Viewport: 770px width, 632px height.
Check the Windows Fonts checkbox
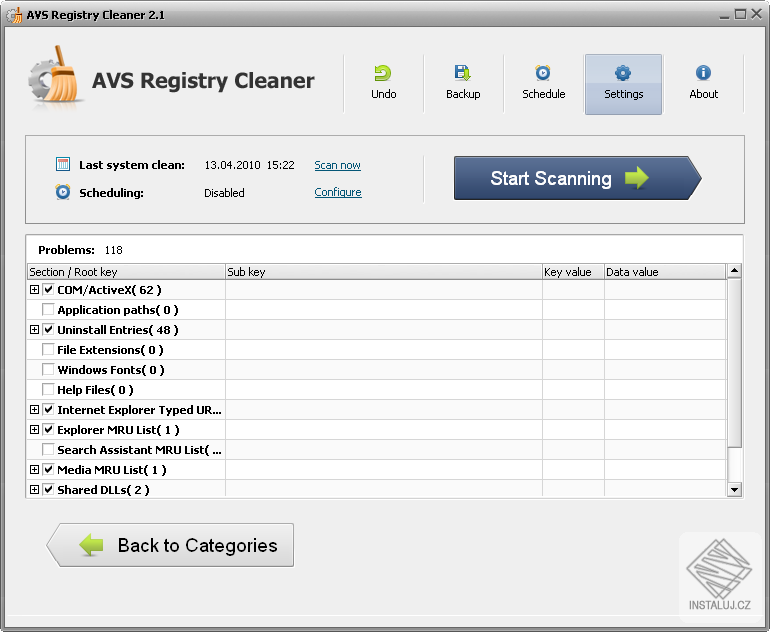click(48, 369)
